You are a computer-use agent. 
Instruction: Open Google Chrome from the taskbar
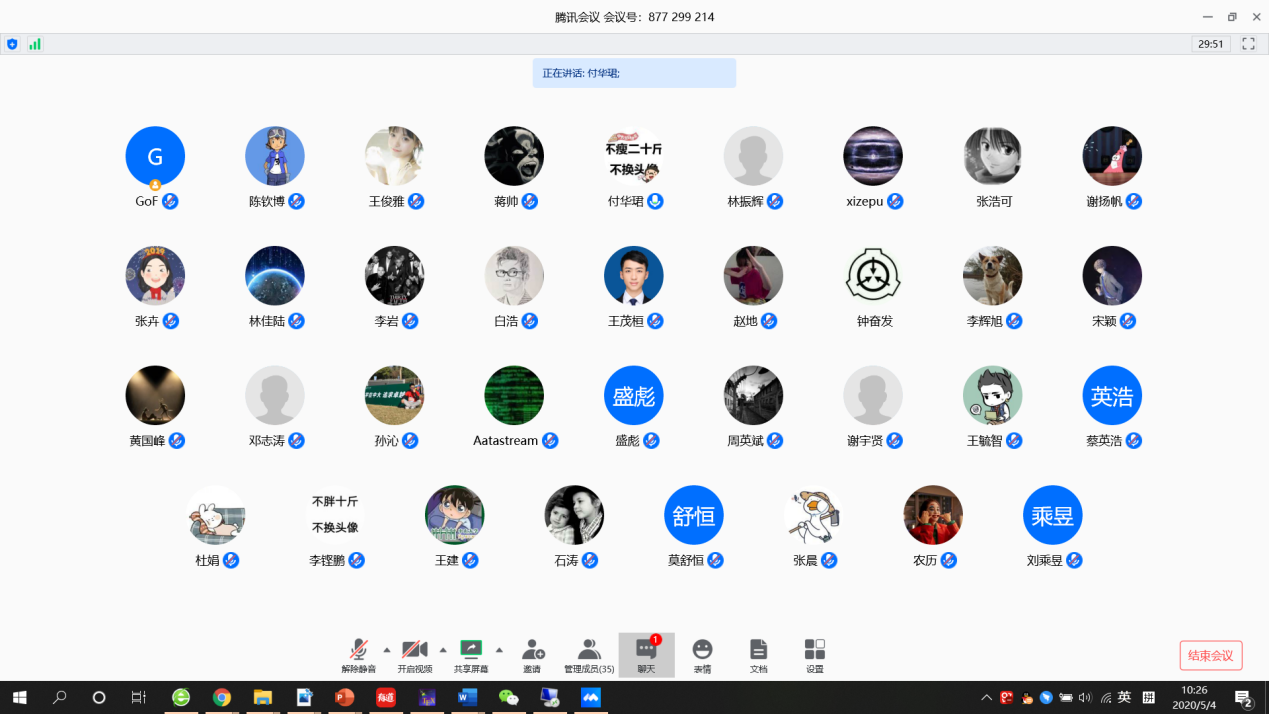coord(222,698)
